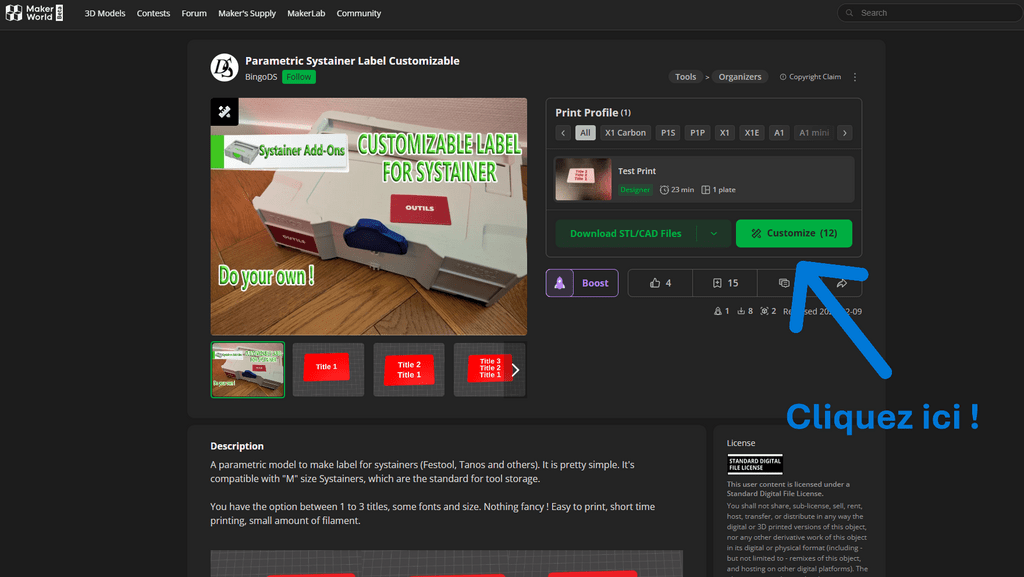1024x577 pixels.
Task: Click the share arrow icon
Action: 842,283
